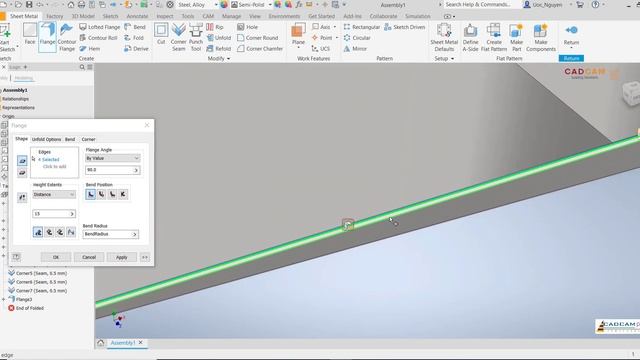Open the Bend Radius flyout arrow
Screen dimensions: 640x360
(x=134, y=234)
